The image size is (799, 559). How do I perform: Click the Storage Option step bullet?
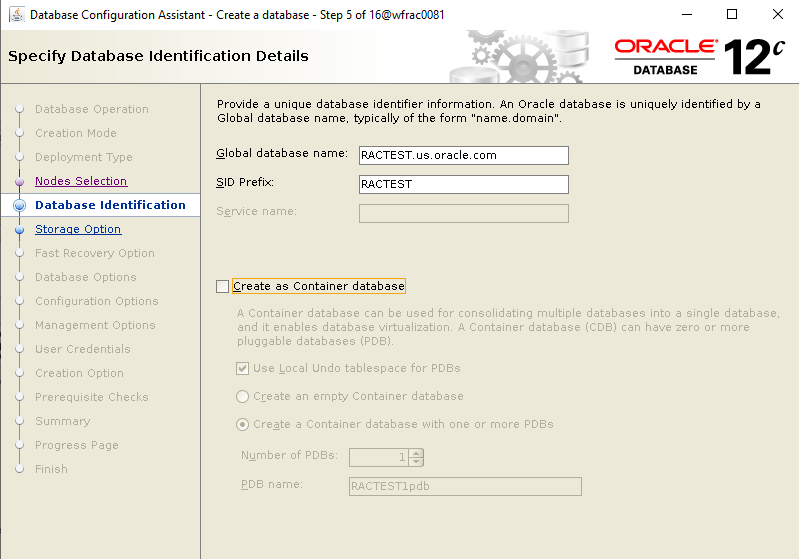pos(19,230)
